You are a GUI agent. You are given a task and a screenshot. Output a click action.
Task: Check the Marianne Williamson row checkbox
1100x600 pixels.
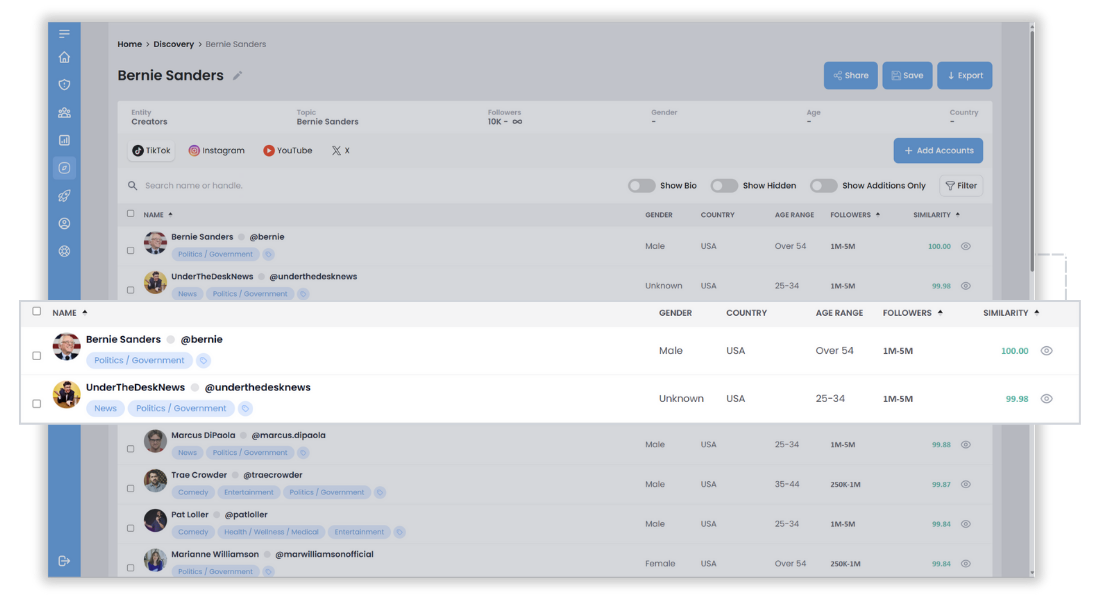click(x=130, y=568)
